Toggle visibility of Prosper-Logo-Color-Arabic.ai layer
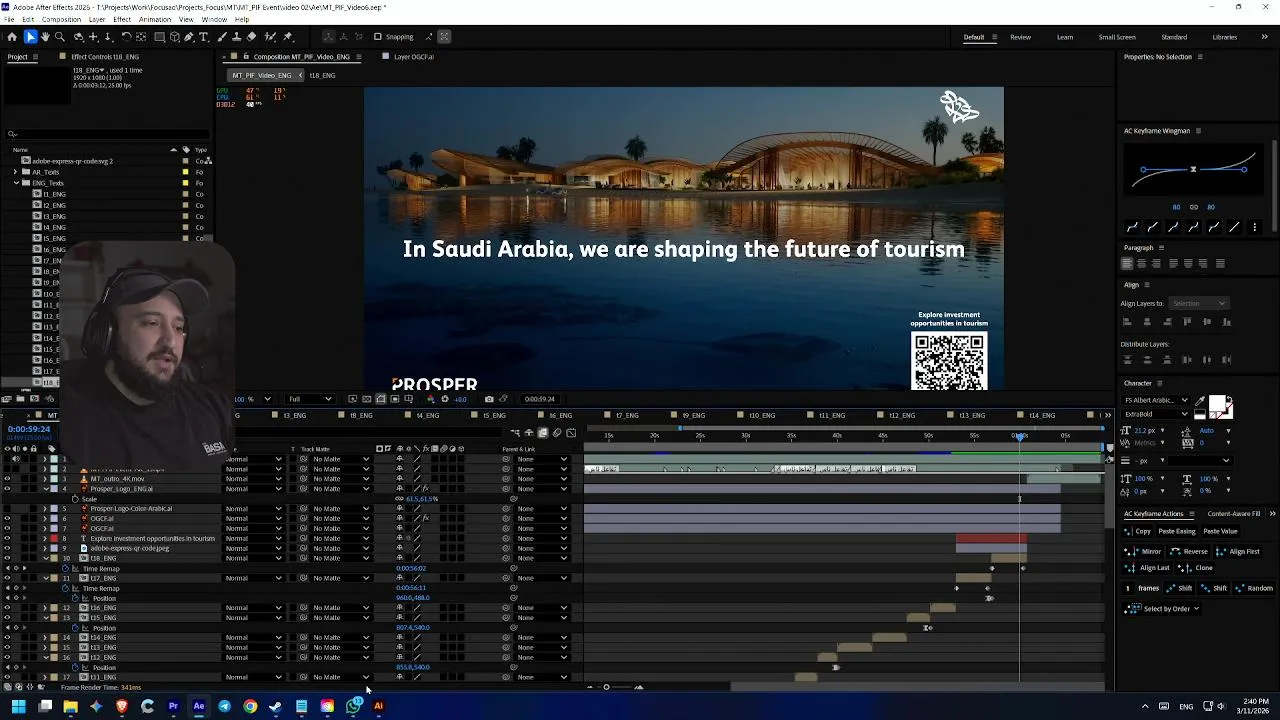Image resolution: width=1280 pixels, height=720 pixels. 7,508
